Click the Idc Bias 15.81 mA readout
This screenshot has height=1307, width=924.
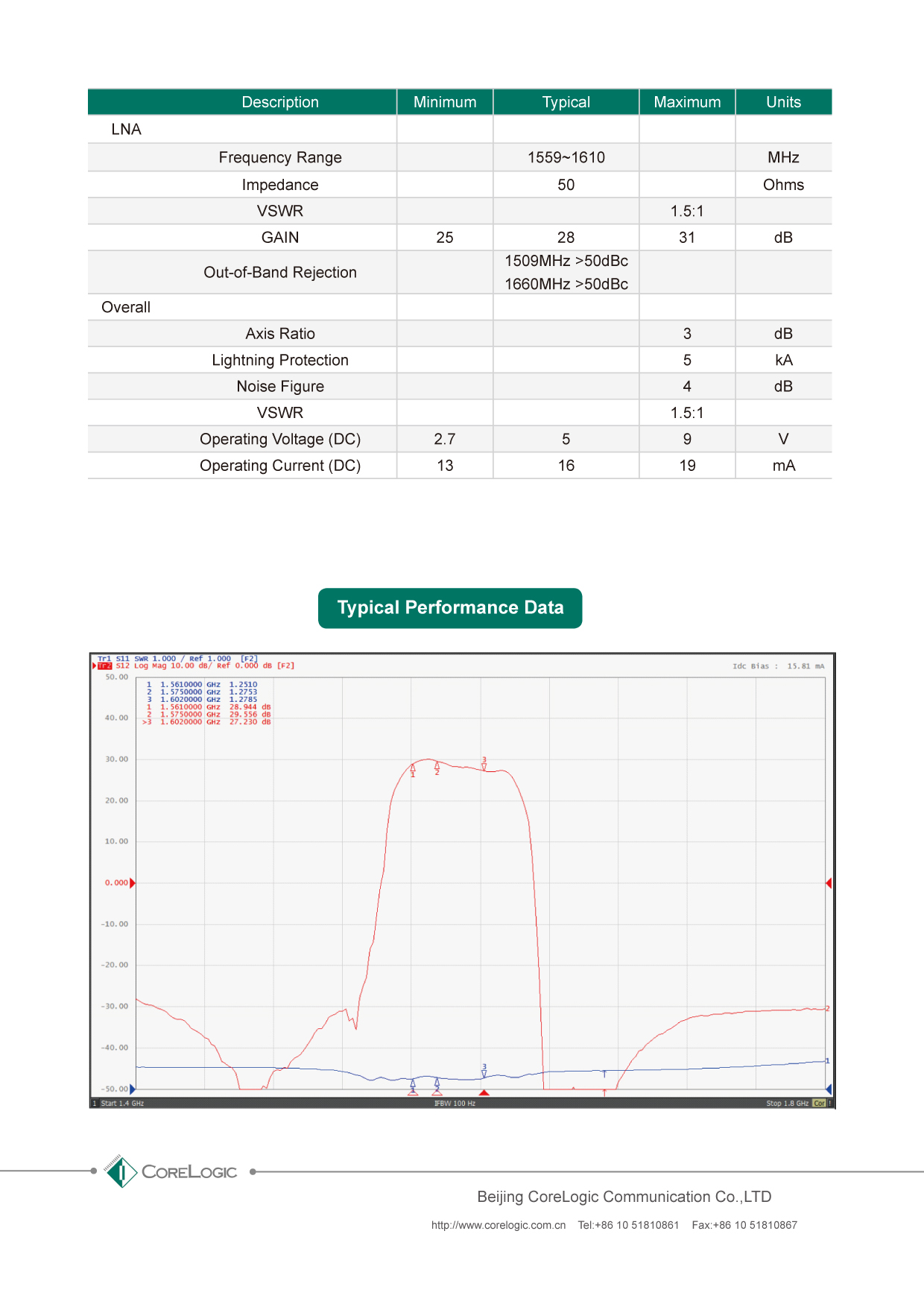click(x=778, y=666)
